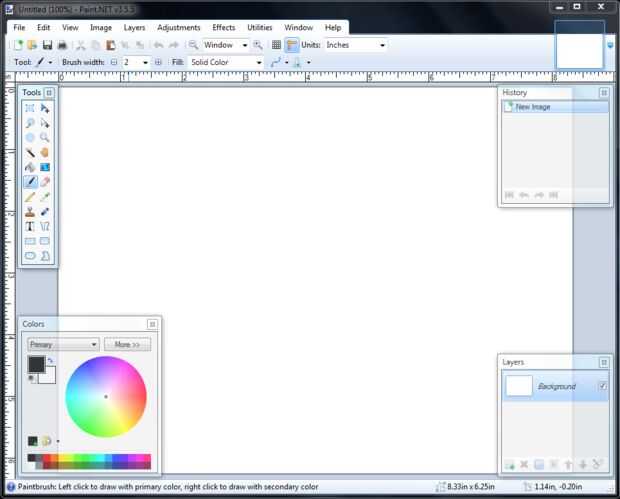Select the Clone Stamp tool

[x=30, y=212]
